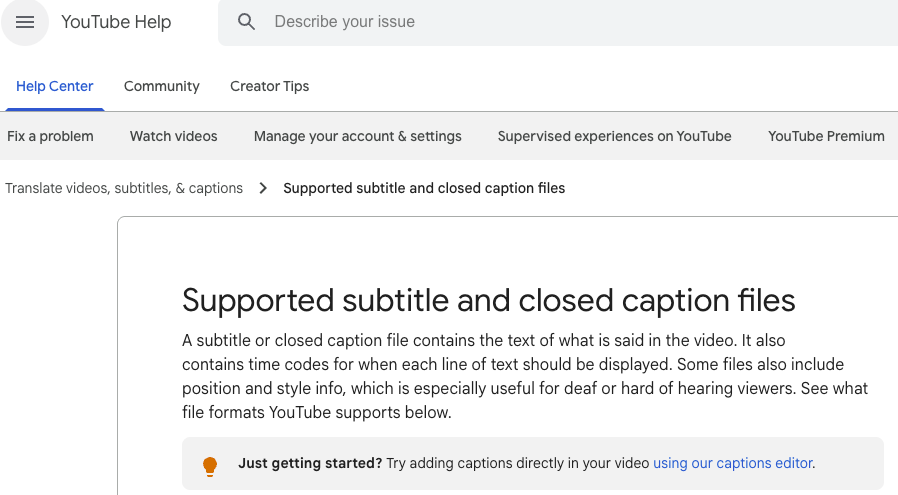898x495 pixels.
Task: Switch to the Help Center tab
Action: [55, 86]
